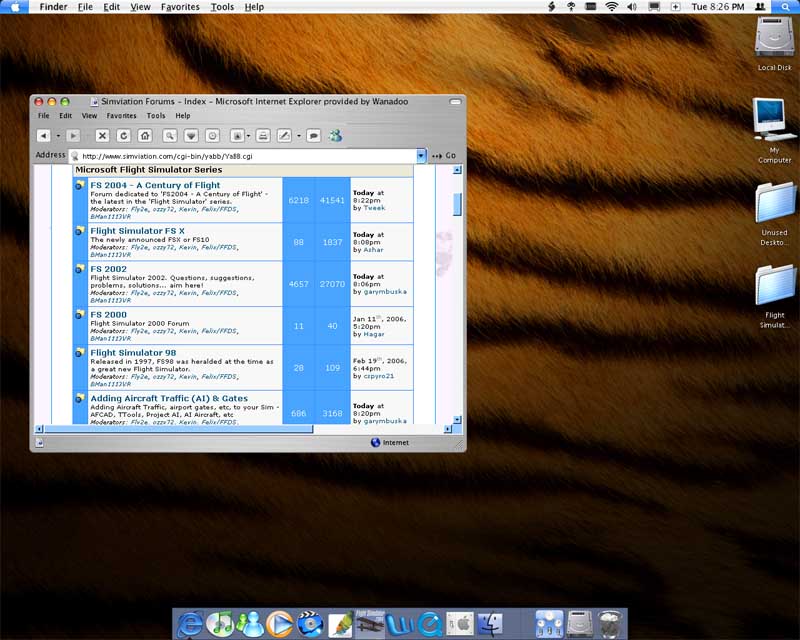Image resolution: width=800 pixels, height=640 pixels.
Task: Click the Print icon in the toolbar
Action: coord(262,135)
